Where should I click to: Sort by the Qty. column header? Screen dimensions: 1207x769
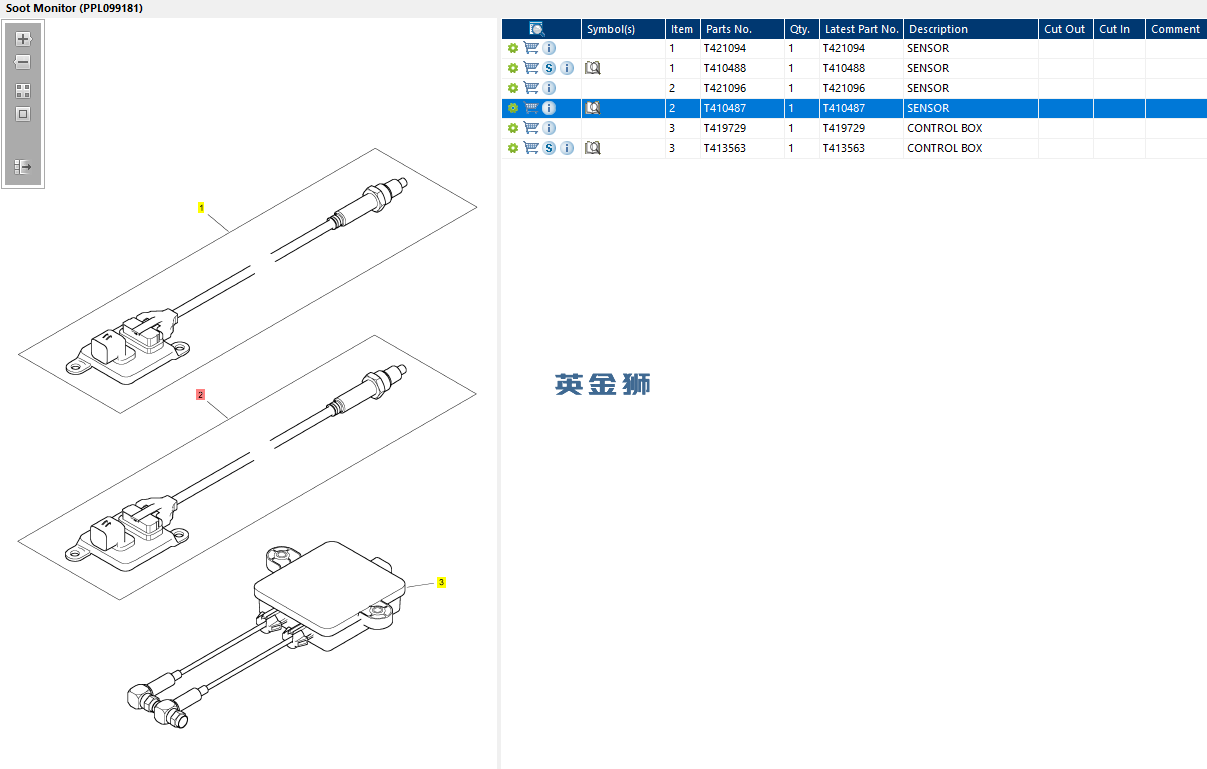801,29
